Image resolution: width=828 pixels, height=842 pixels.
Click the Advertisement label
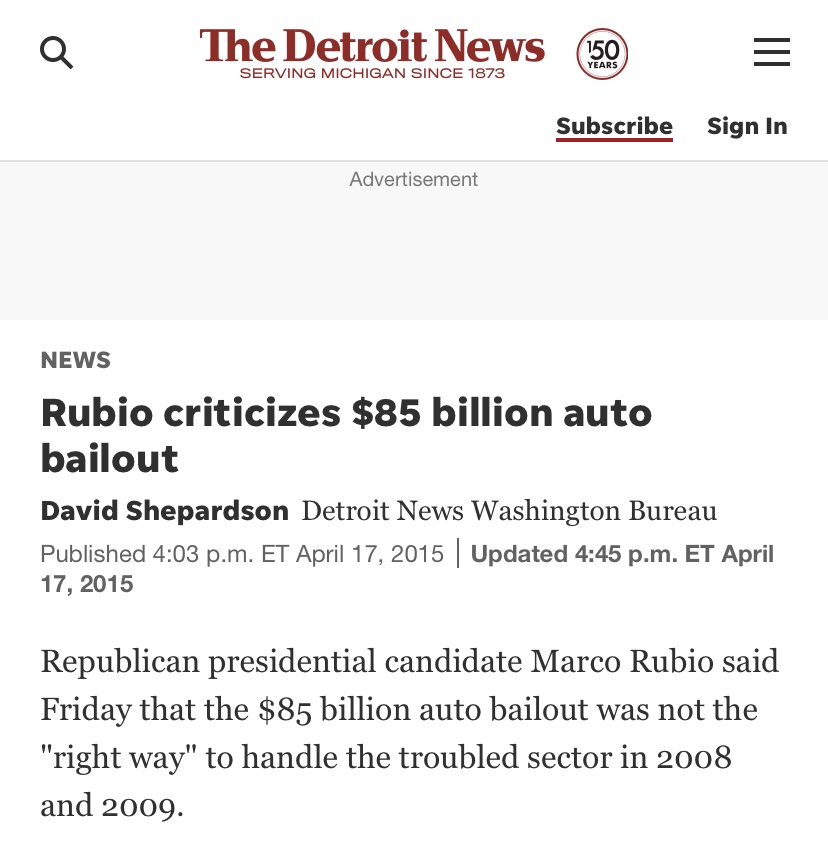tap(414, 180)
